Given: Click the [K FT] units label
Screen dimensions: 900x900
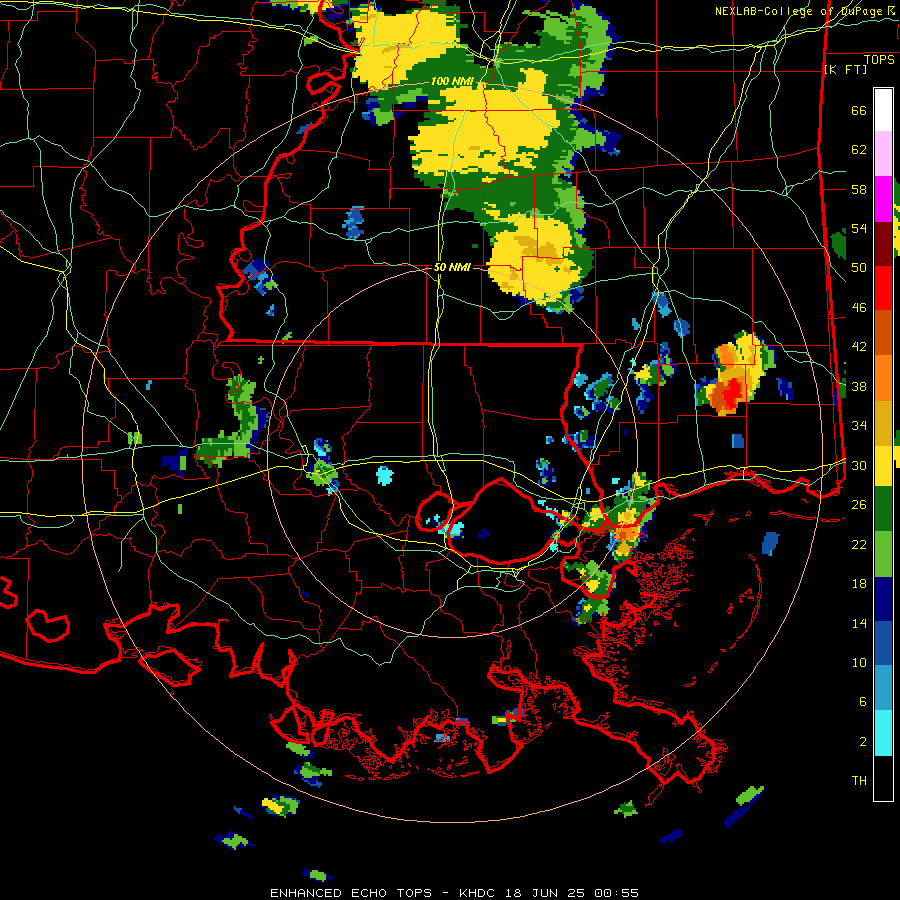Looking at the screenshot, I should click(x=845, y=69).
